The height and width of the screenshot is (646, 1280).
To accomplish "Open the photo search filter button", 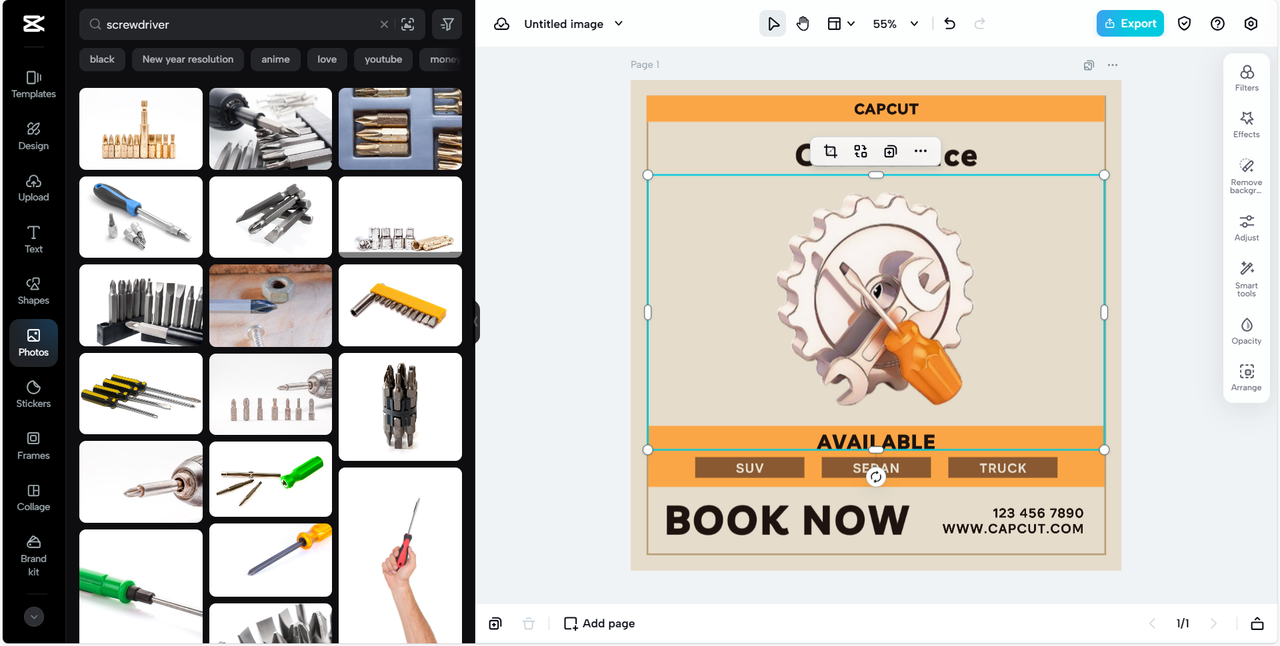I will [x=447, y=24].
